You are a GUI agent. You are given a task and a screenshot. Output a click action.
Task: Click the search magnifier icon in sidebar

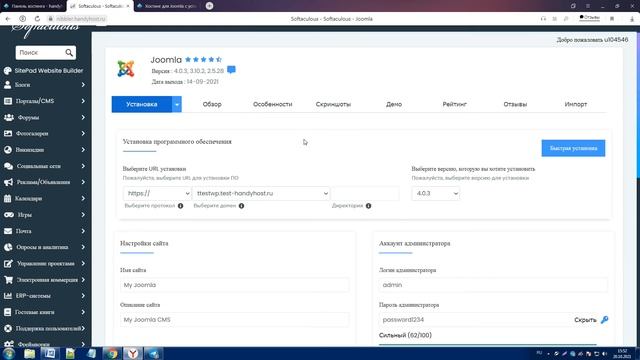pyautogui.click(x=69, y=53)
